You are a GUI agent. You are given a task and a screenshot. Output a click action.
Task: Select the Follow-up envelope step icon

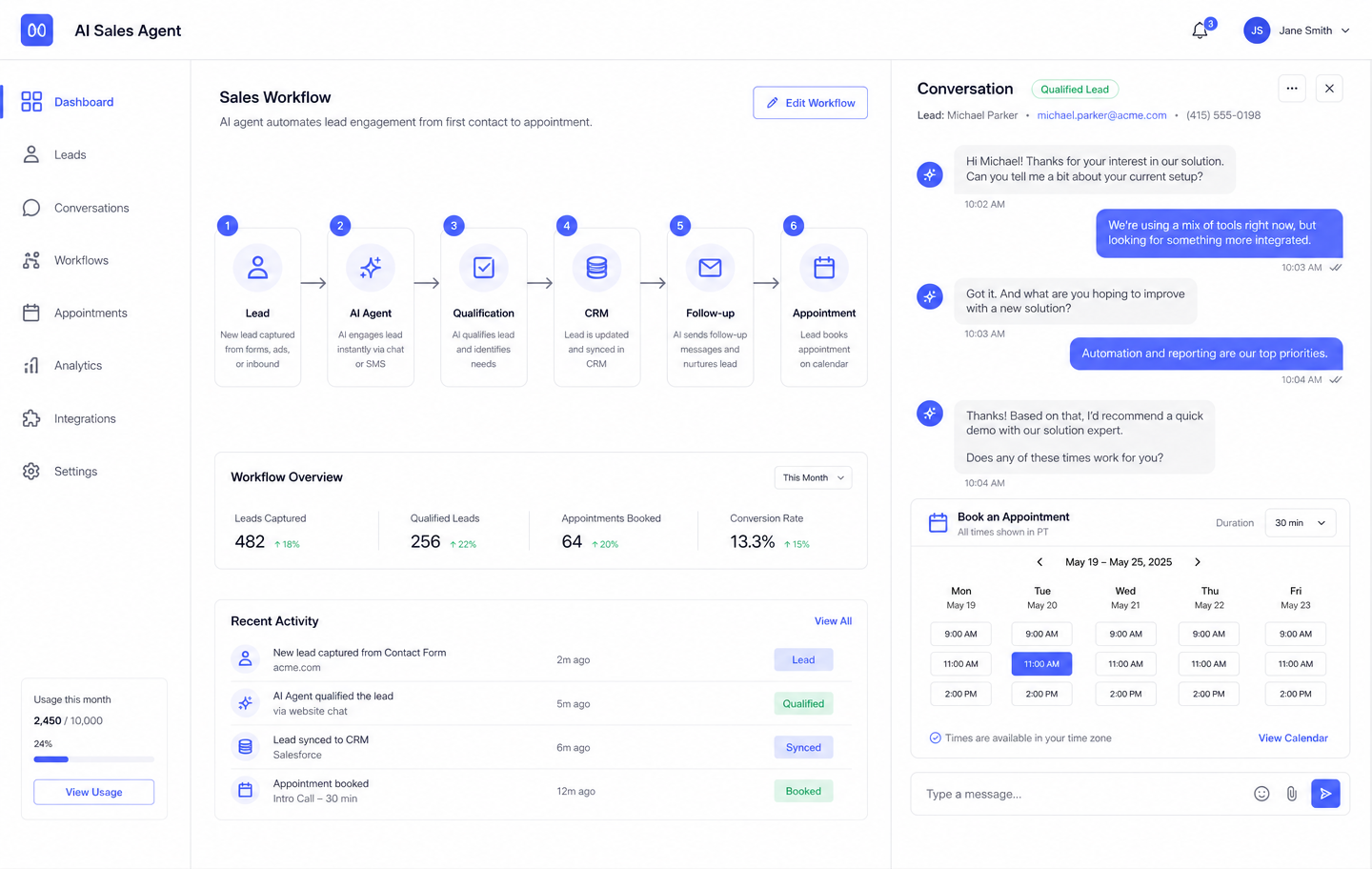(710, 268)
